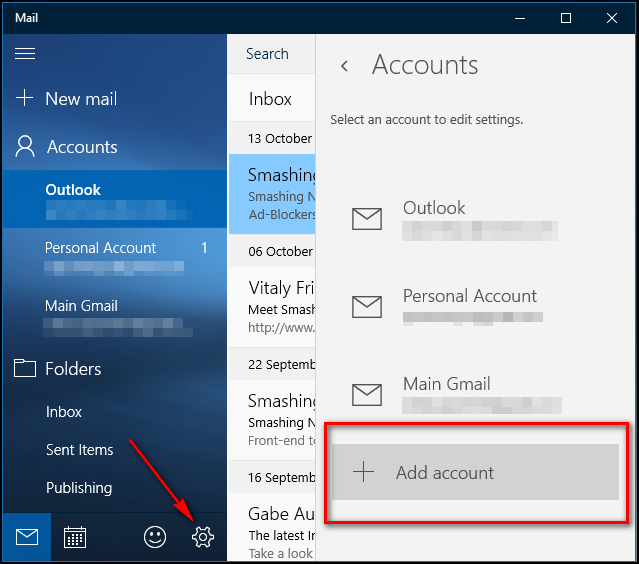Open the feedback smiley icon
The height and width of the screenshot is (564, 639).
click(154, 538)
